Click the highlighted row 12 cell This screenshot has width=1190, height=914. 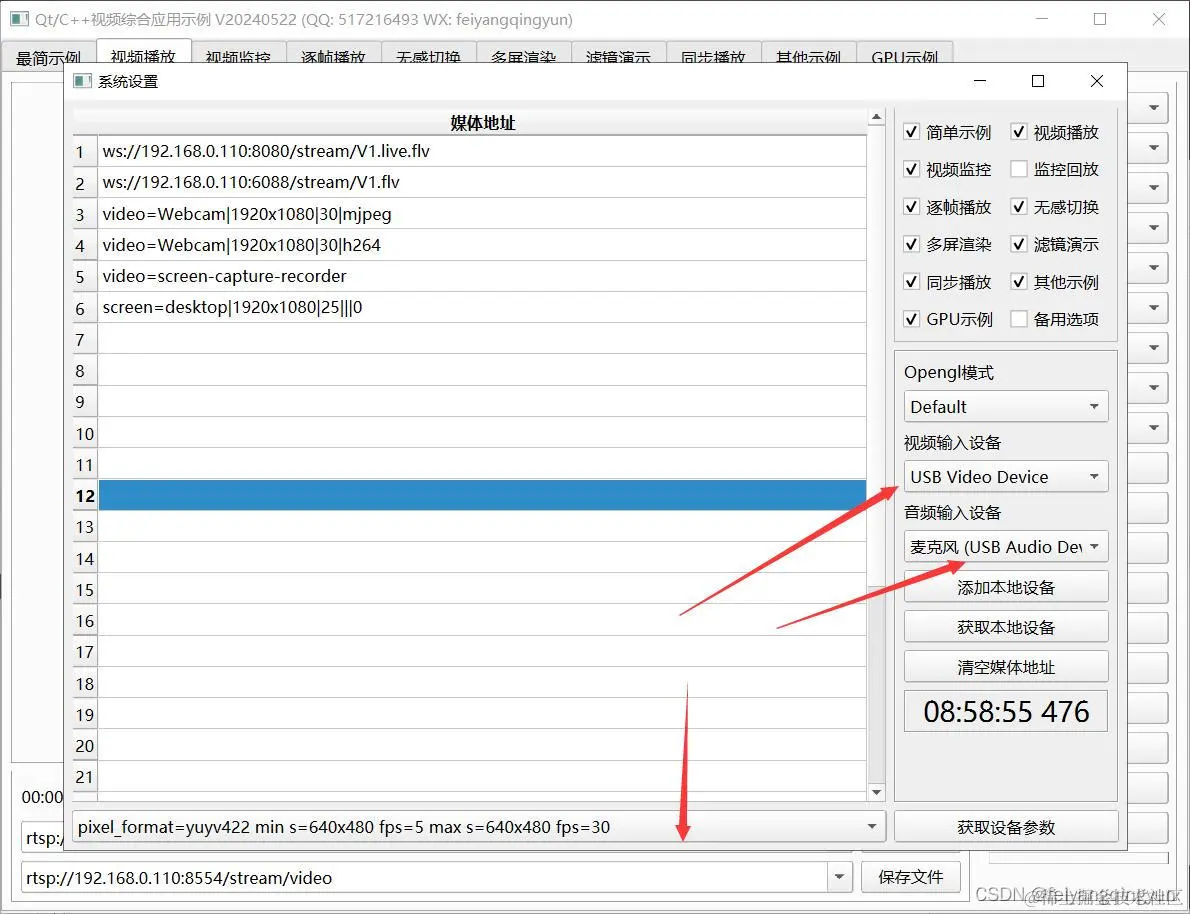[482, 495]
